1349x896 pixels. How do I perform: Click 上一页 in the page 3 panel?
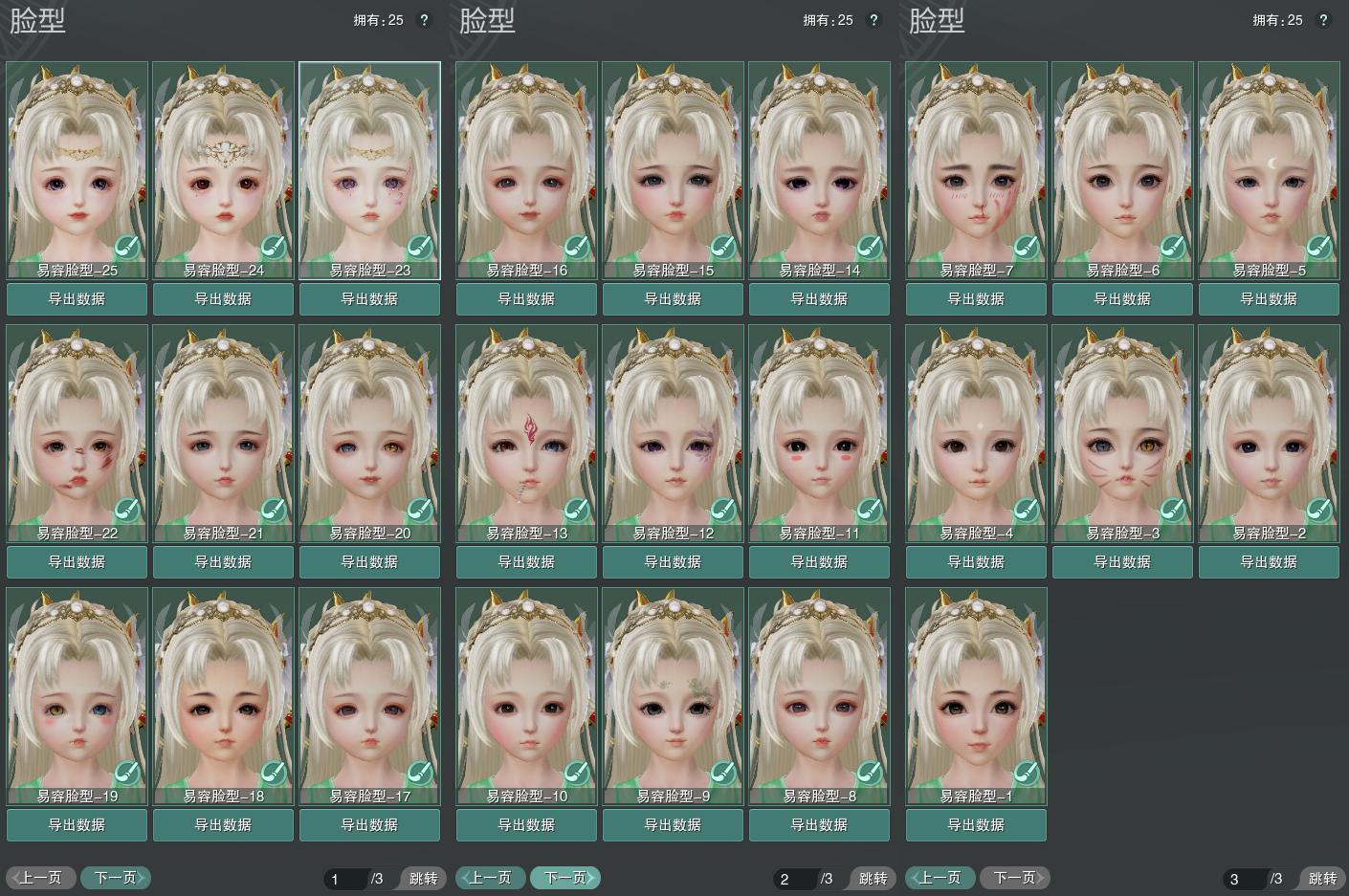[x=940, y=878]
